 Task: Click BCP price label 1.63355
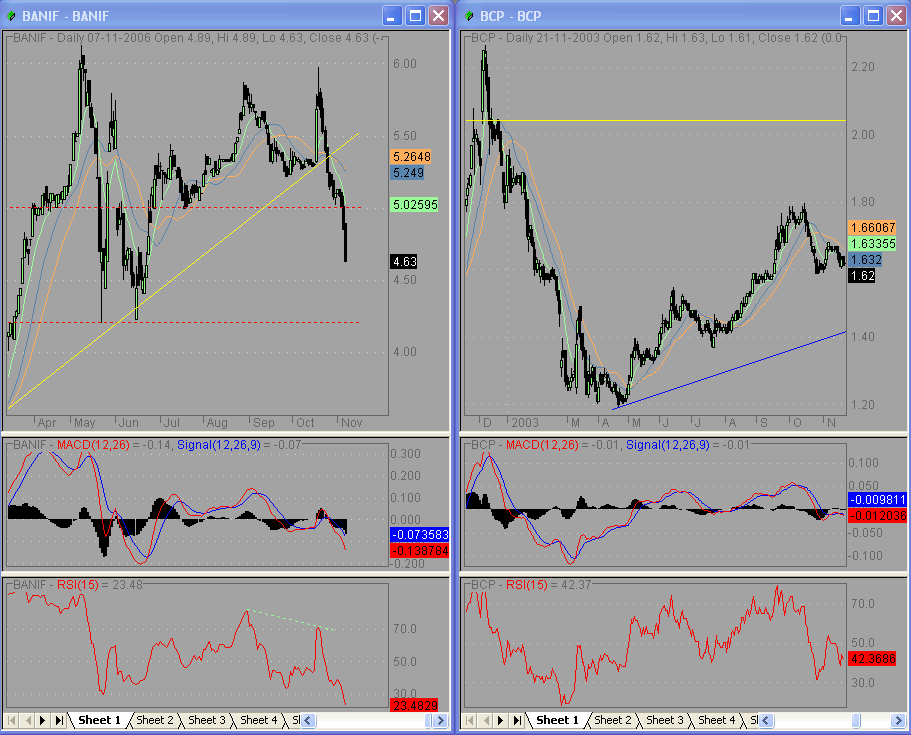873,243
